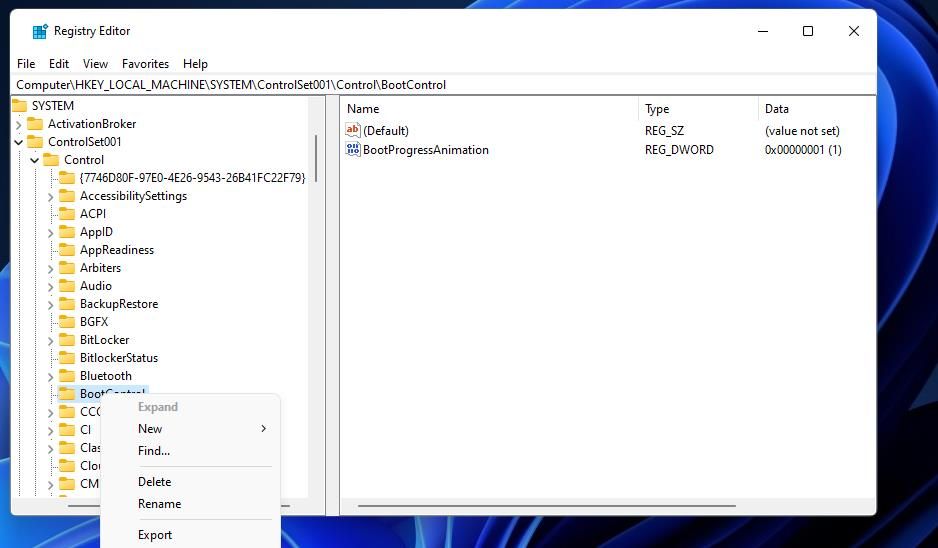Select the (Default) value name
The height and width of the screenshot is (548, 938).
pos(386,131)
